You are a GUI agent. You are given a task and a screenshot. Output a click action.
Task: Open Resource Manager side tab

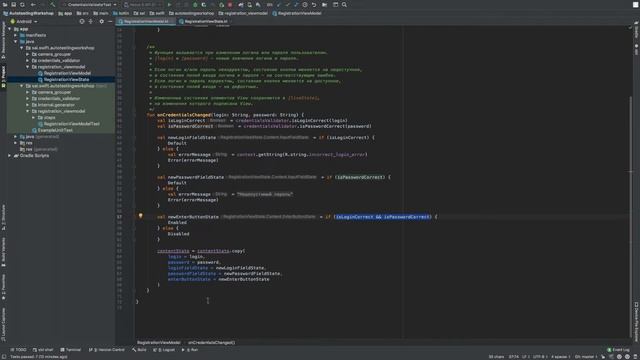[x=3, y=41]
